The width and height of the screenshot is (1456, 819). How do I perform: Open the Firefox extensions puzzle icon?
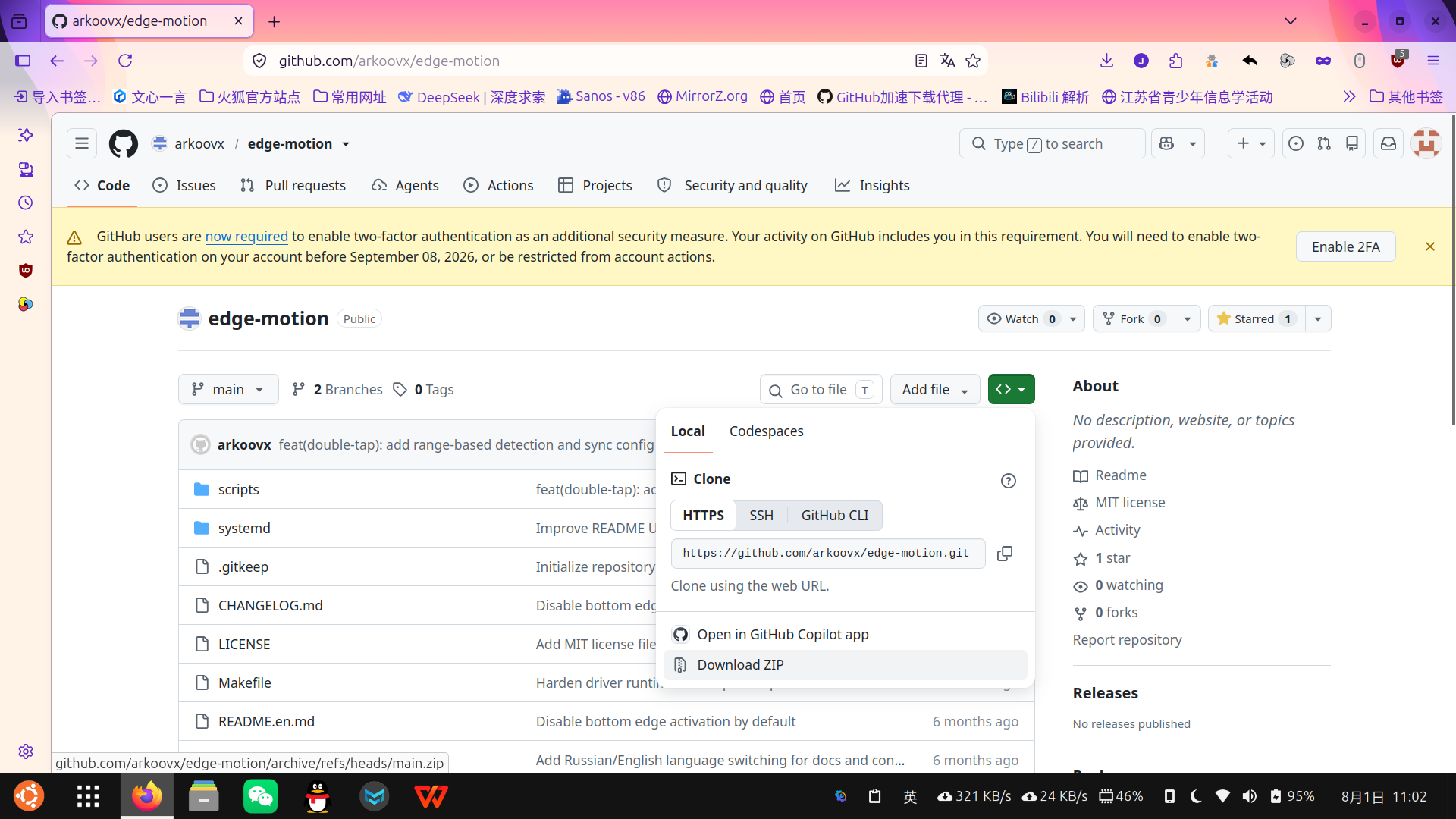[x=1176, y=61]
